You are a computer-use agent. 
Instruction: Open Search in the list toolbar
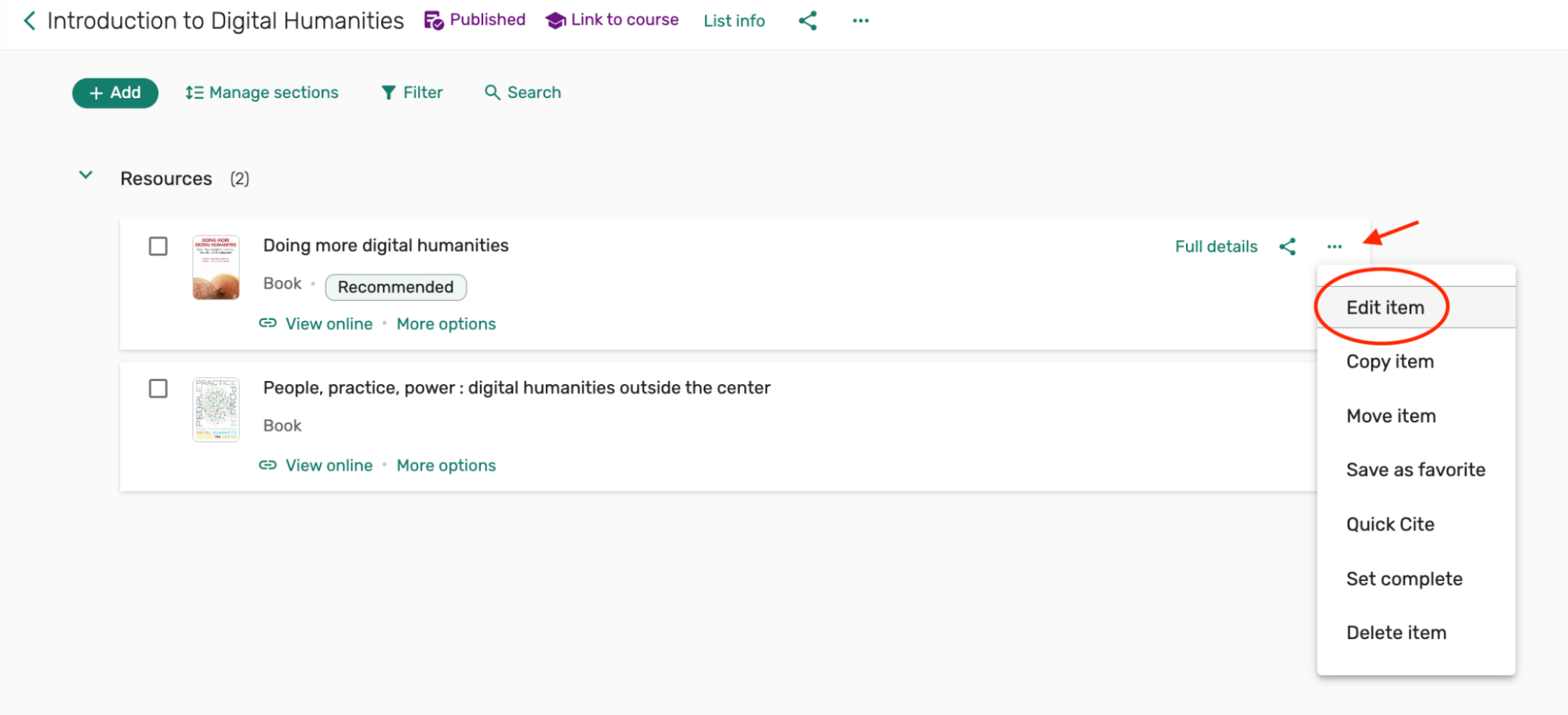coord(522,93)
